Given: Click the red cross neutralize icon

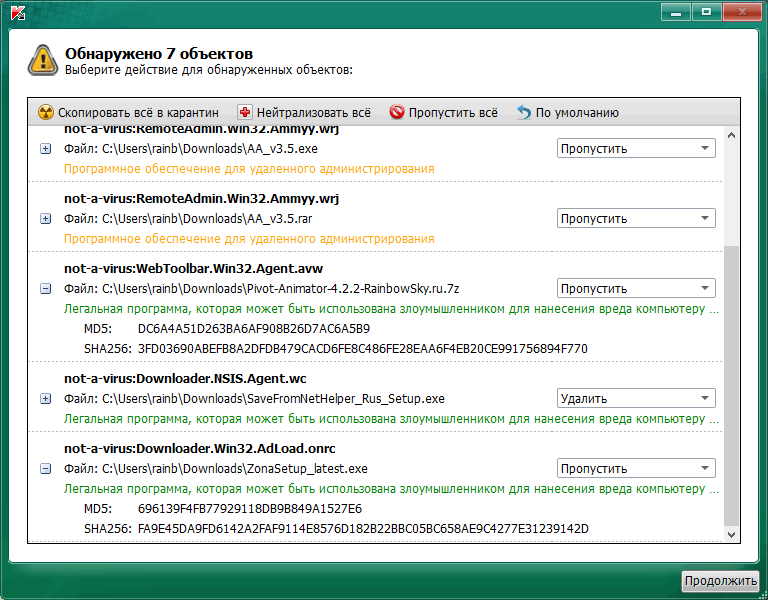Looking at the screenshot, I should (x=245, y=112).
